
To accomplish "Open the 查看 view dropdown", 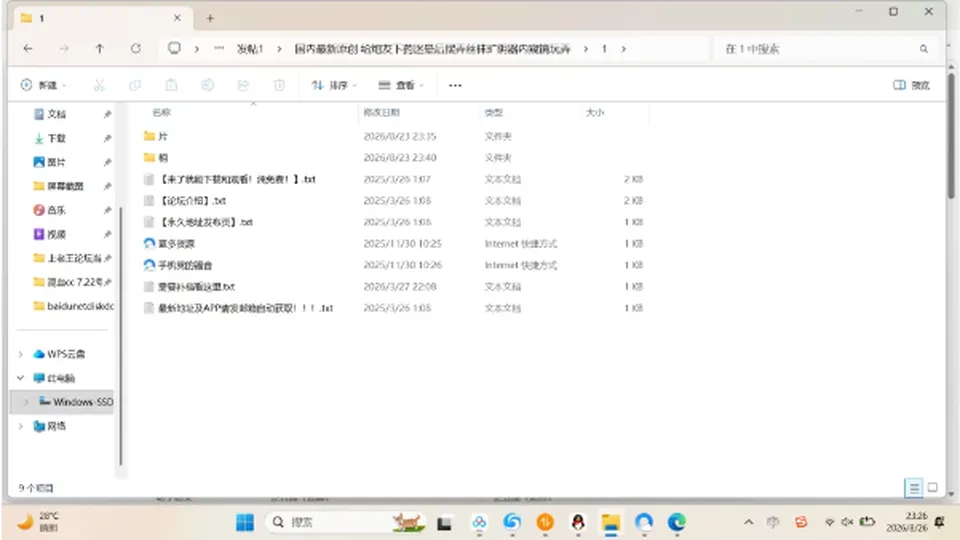I will coord(400,85).
